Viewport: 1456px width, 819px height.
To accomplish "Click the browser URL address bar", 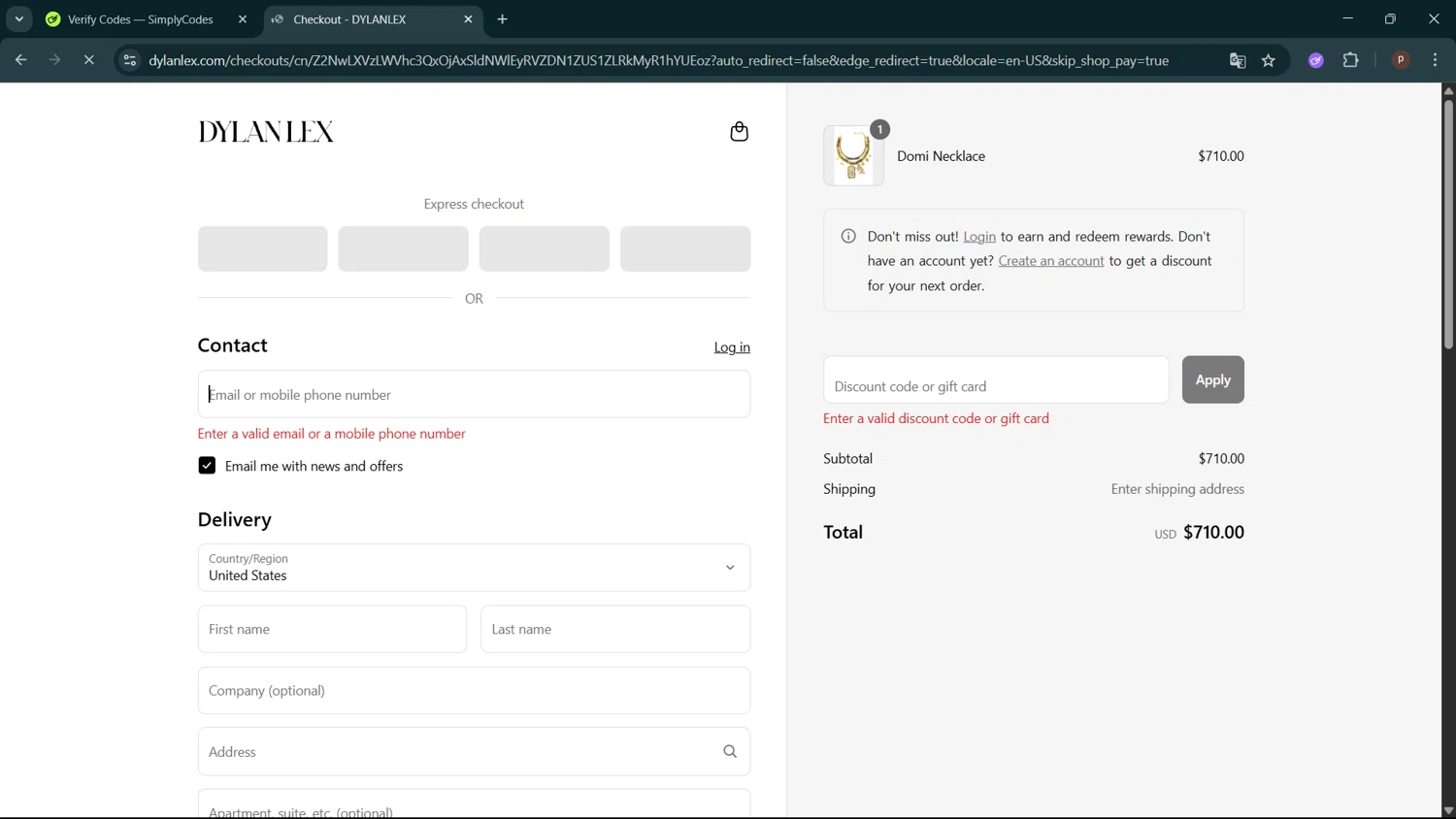I will [658, 60].
